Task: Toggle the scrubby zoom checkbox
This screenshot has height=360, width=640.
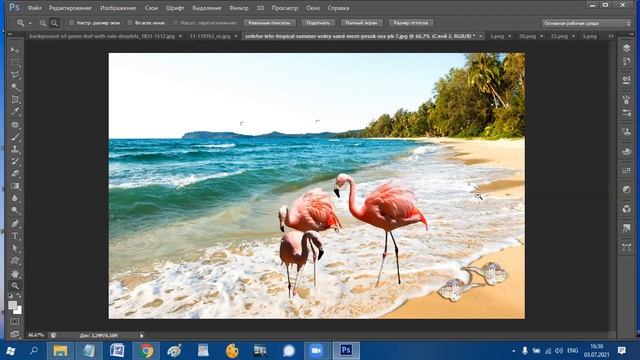Action: point(176,23)
